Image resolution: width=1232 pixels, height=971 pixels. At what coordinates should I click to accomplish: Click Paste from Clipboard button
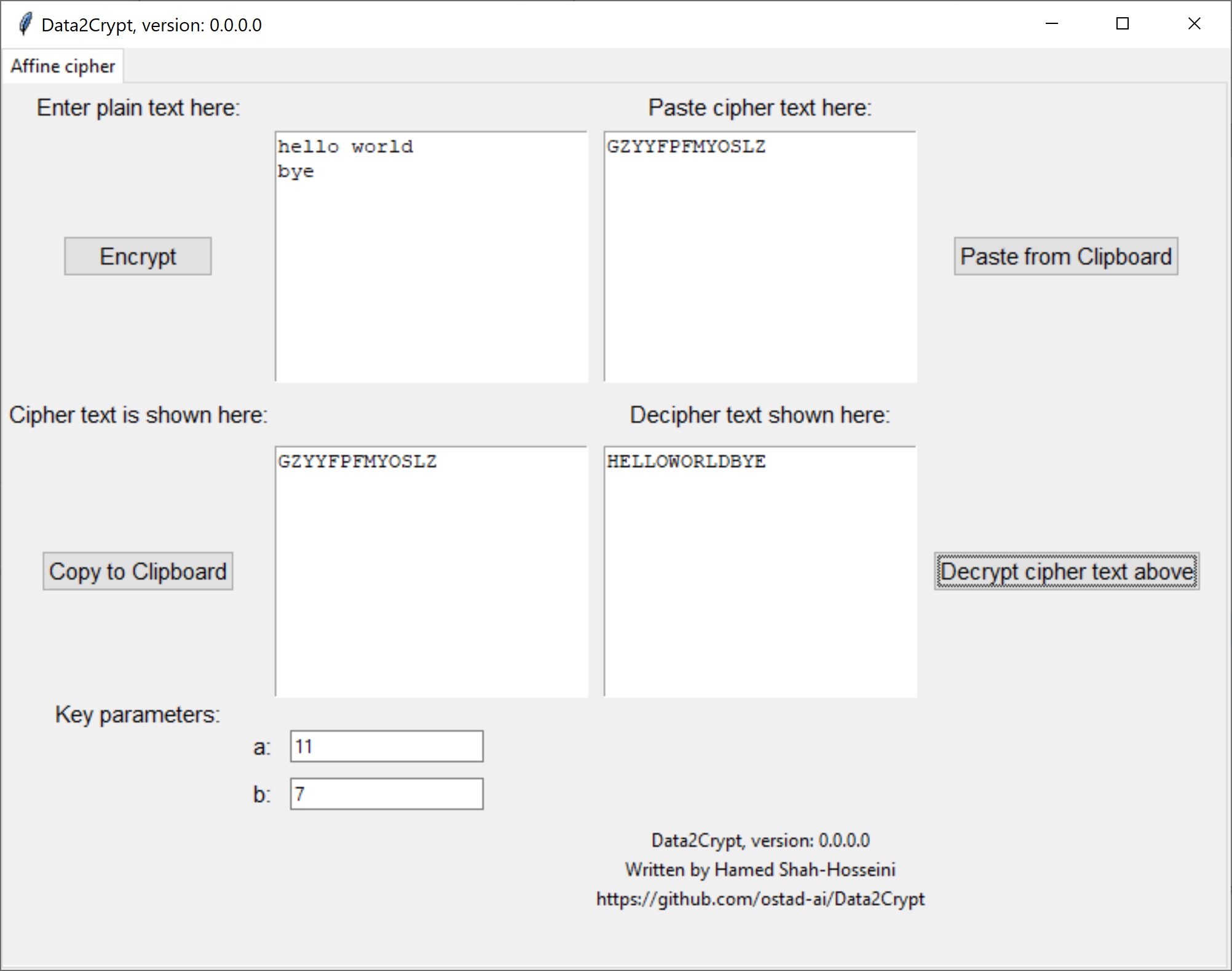click(1065, 256)
